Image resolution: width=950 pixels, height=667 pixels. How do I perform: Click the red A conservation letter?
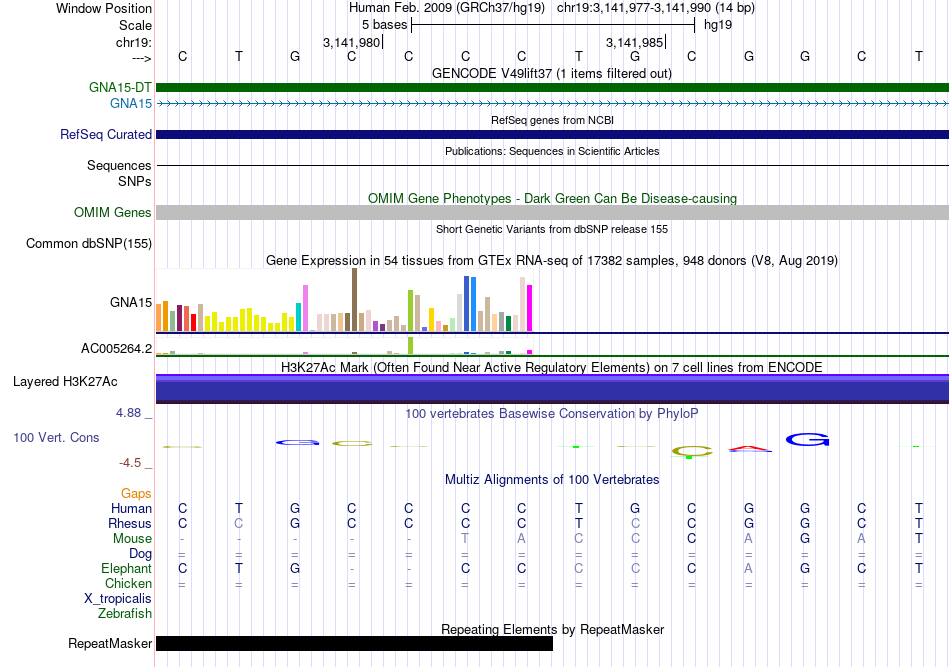tap(750, 449)
